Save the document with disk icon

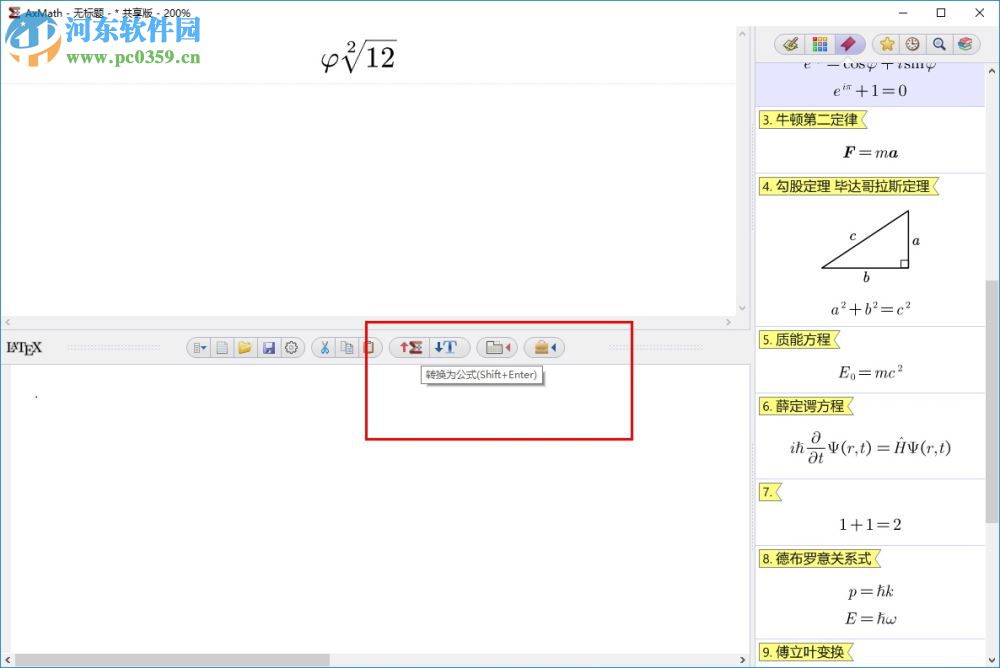(269, 347)
